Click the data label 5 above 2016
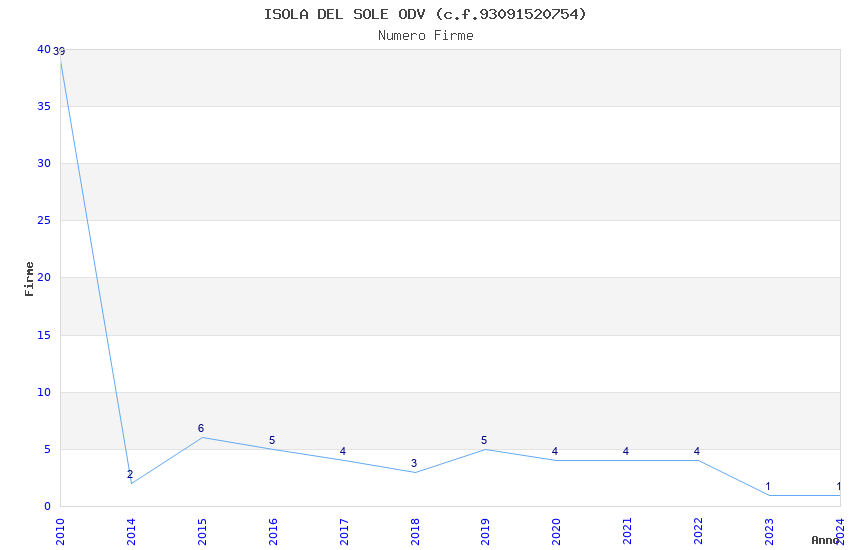Screen dimensions: 850x550 [x=272, y=440]
